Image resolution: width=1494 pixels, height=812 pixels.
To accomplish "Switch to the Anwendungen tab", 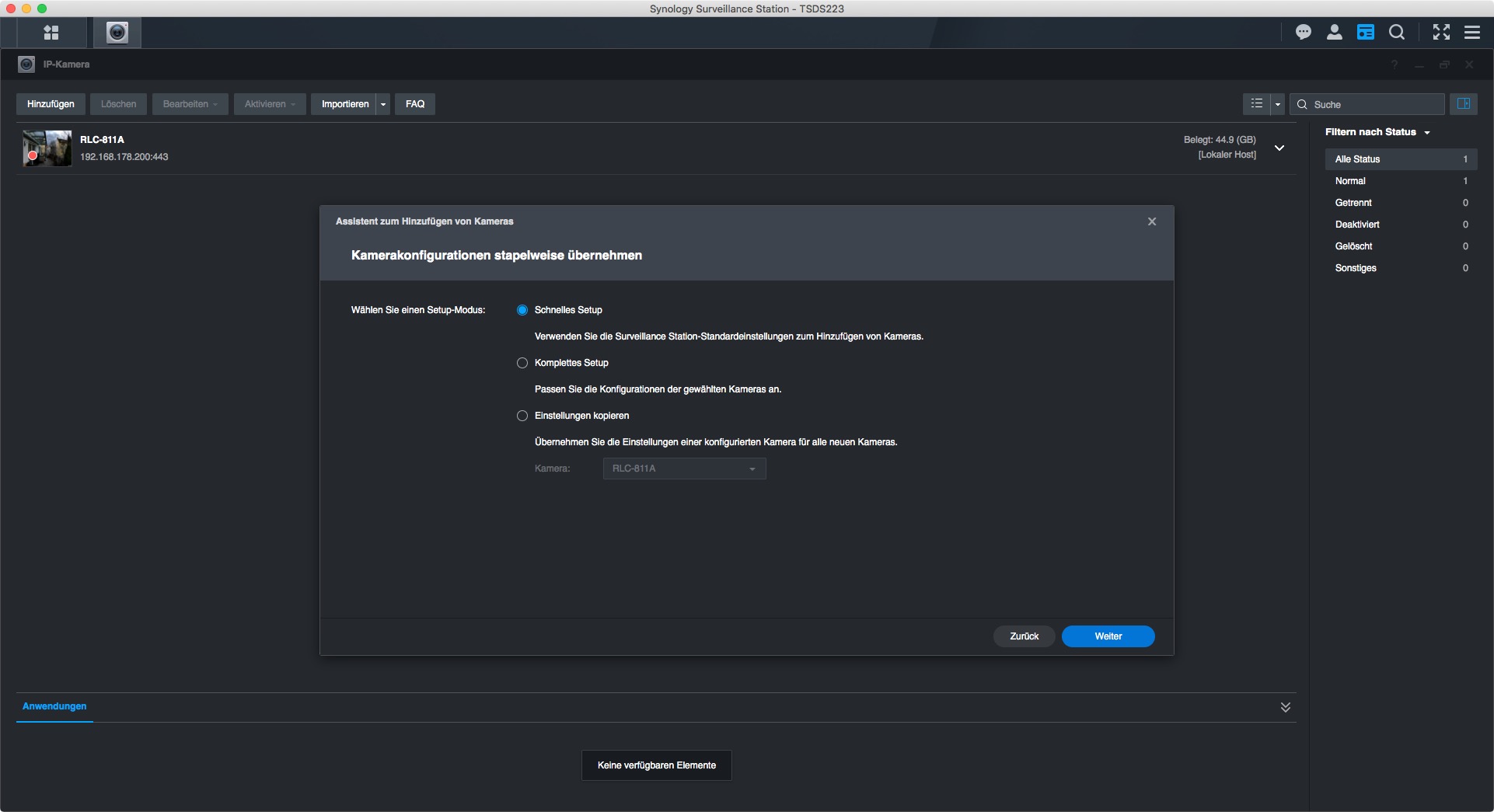I will click(x=54, y=706).
